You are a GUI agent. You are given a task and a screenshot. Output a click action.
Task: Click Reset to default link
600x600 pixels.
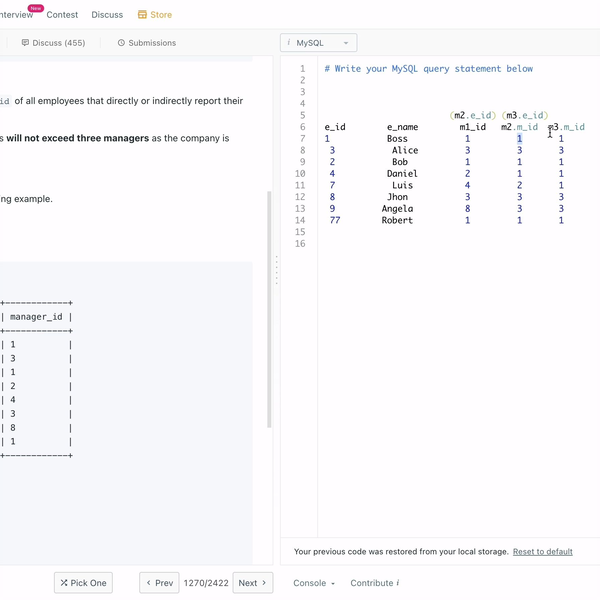click(x=542, y=552)
